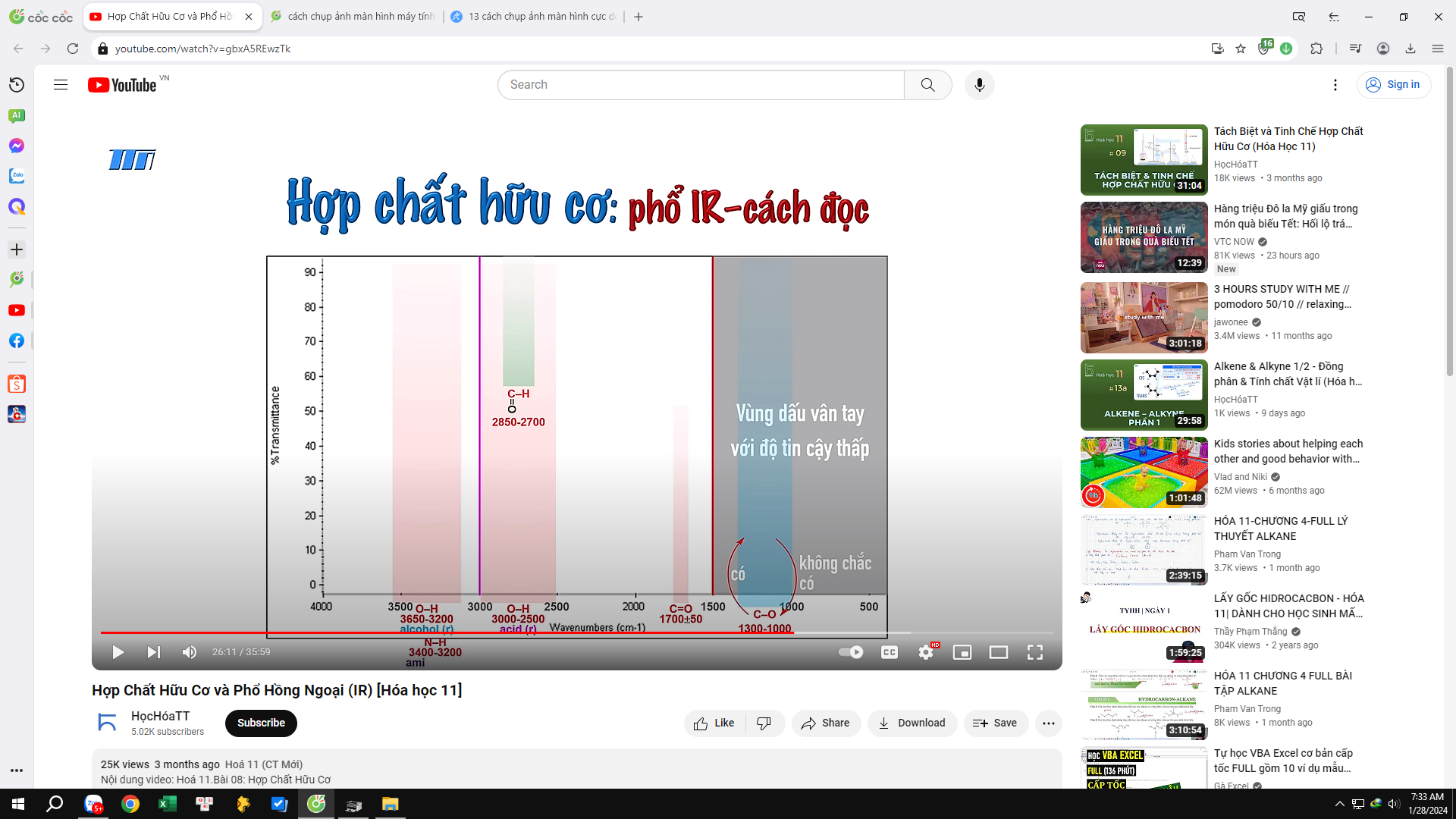The height and width of the screenshot is (819, 1456).
Task: Toggle the autoplay switch
Action: [851, 652]
